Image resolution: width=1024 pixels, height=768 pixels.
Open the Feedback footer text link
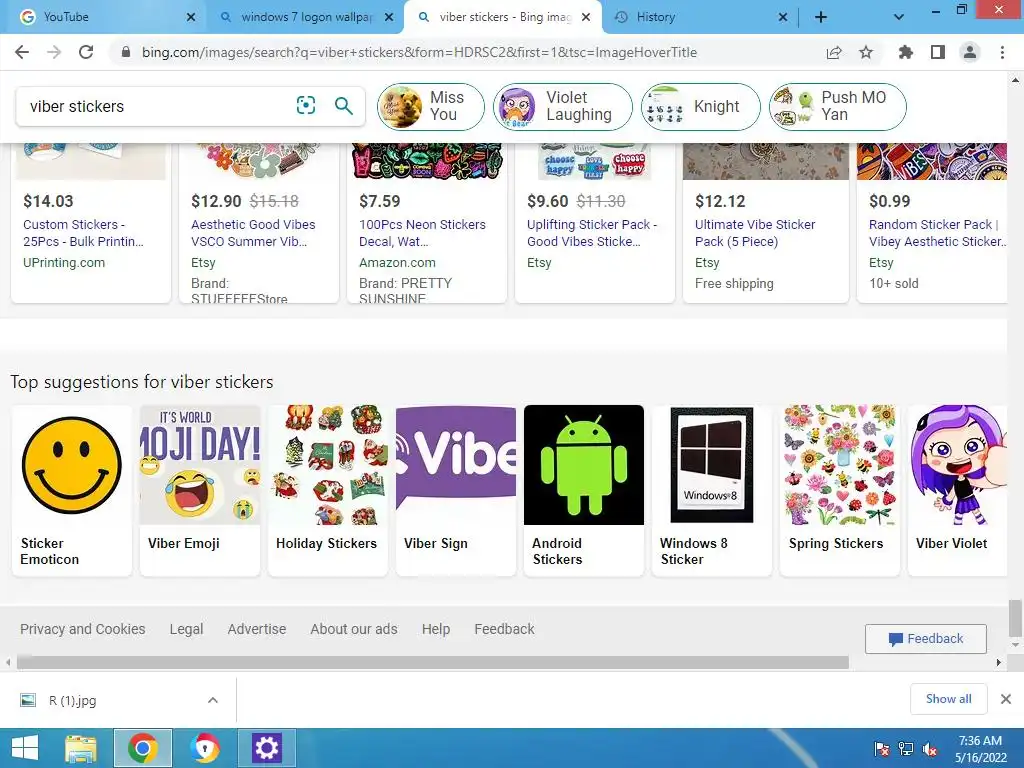[x=504, y=629]
